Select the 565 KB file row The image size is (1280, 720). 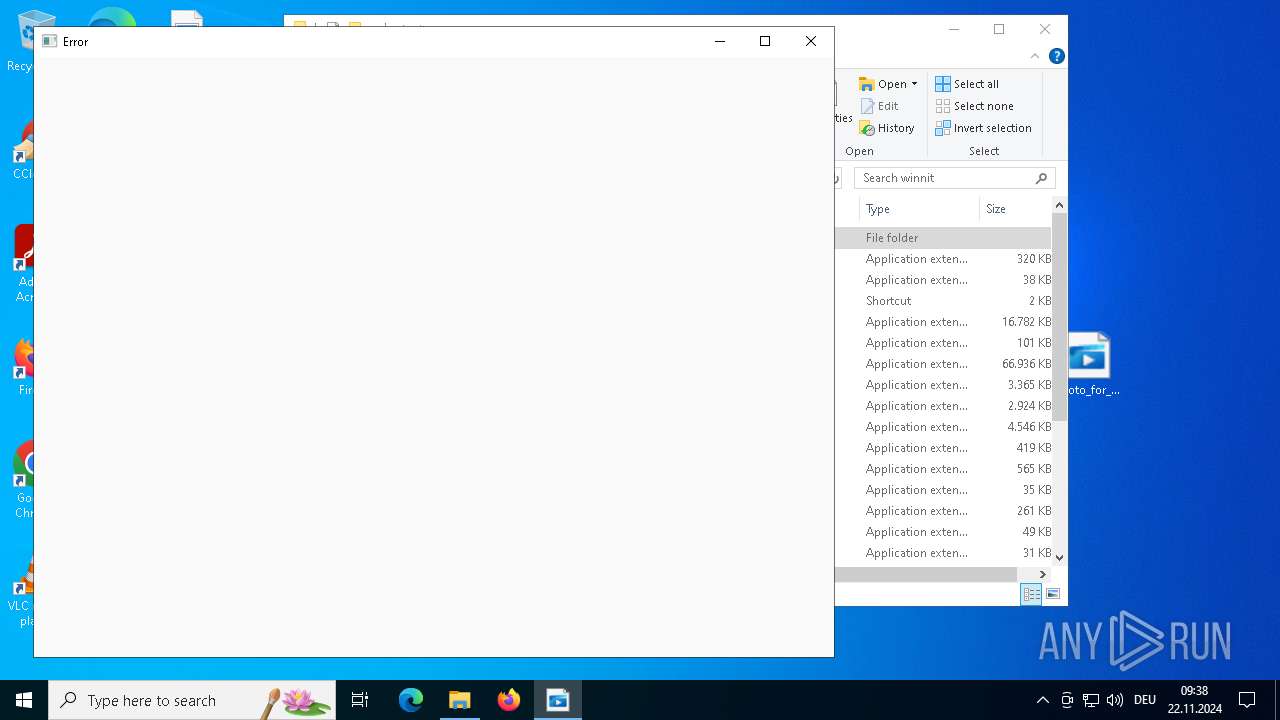tap(943, 469)
